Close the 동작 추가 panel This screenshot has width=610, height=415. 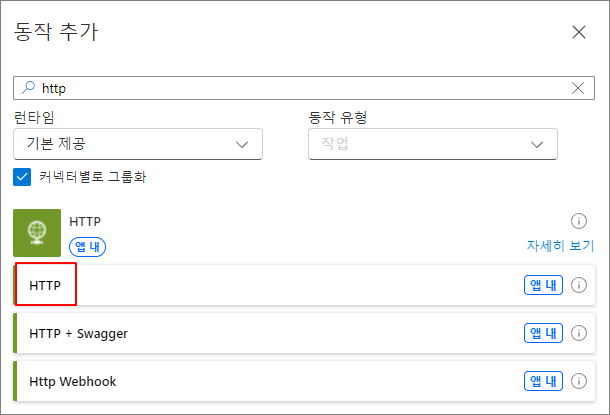pyautogui.click(x=579, y=32)
